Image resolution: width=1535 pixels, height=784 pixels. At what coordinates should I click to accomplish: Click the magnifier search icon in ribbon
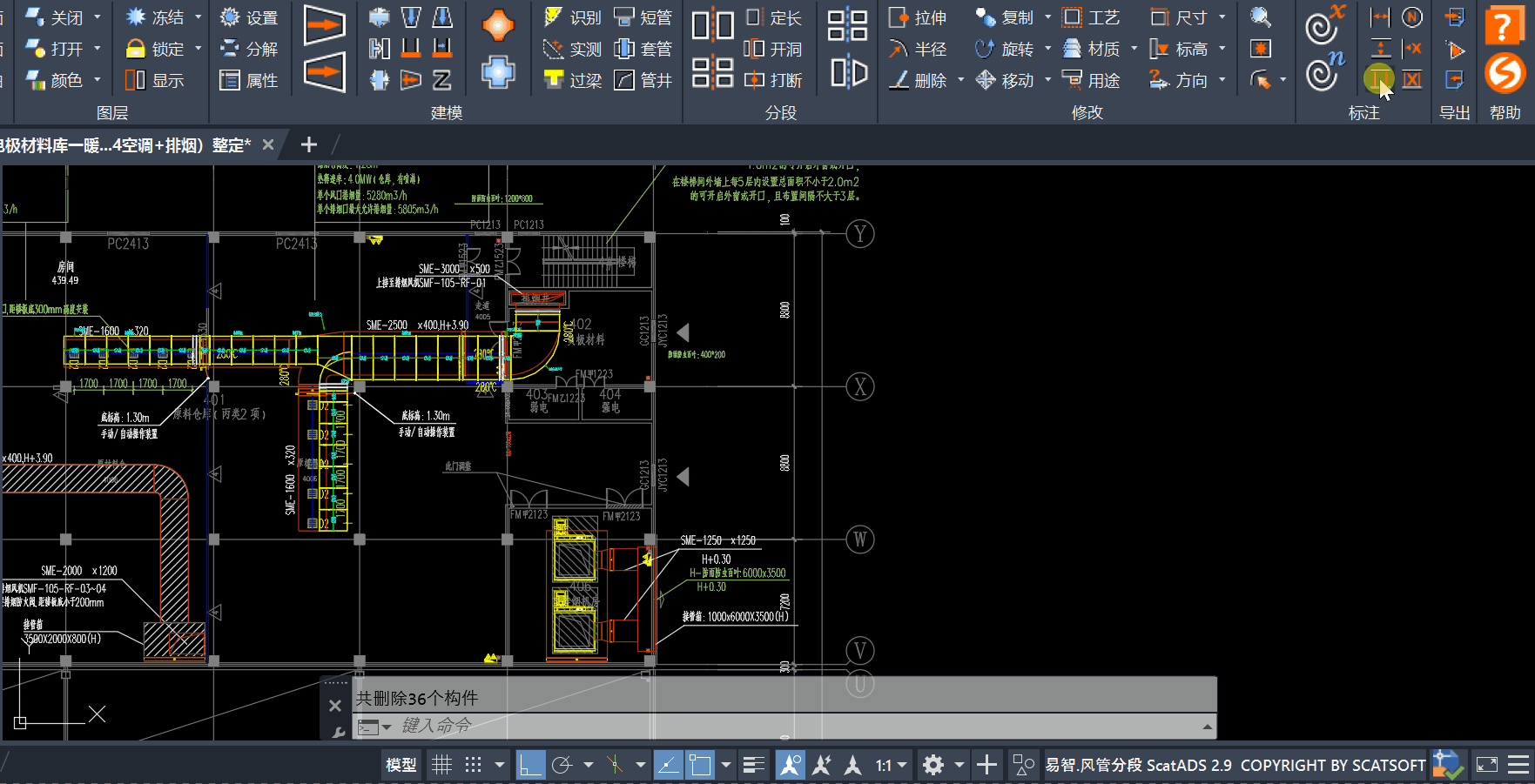pyautogui.click(x=1260, y=17)
